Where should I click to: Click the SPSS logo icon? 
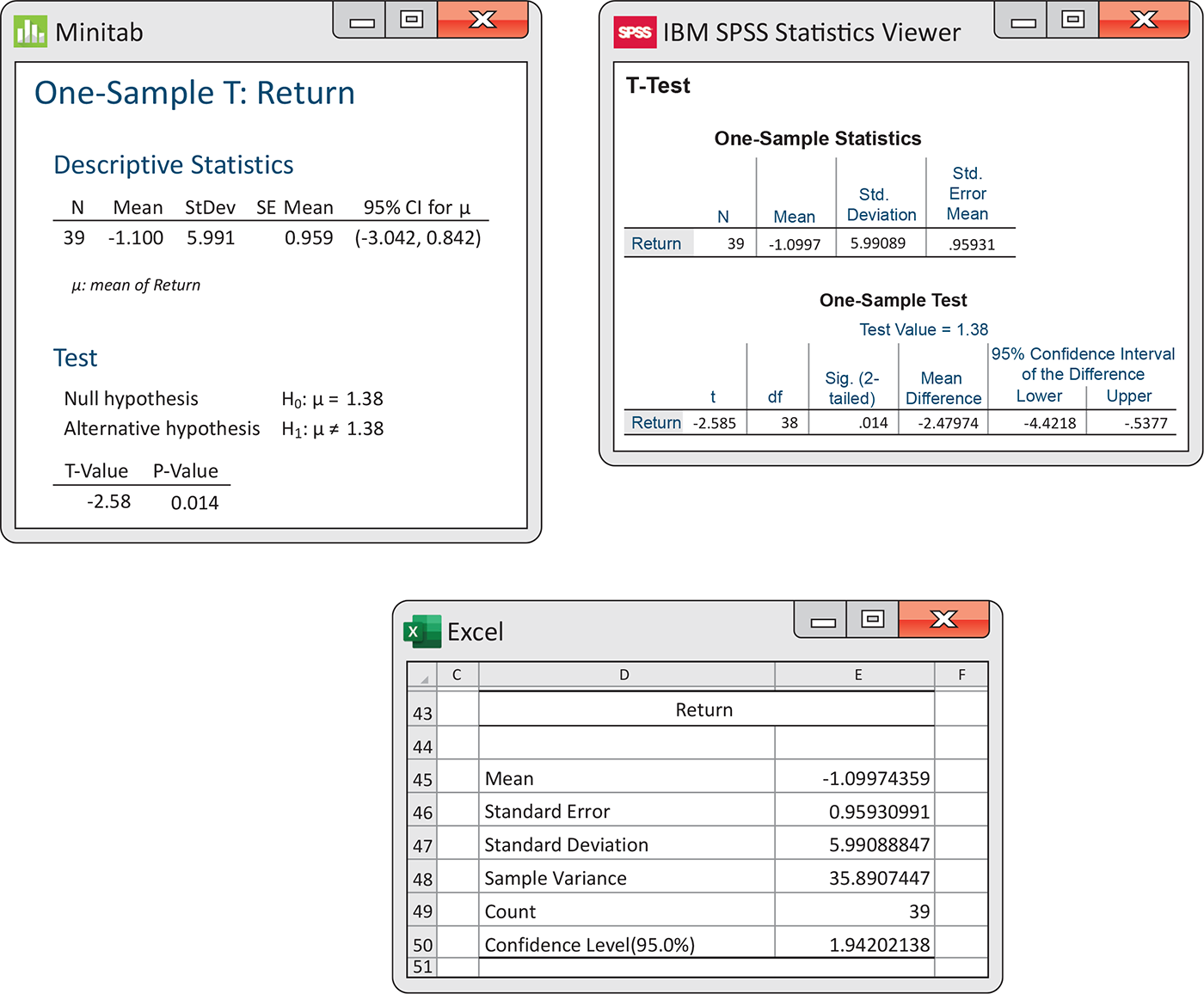tap(636, 33)
